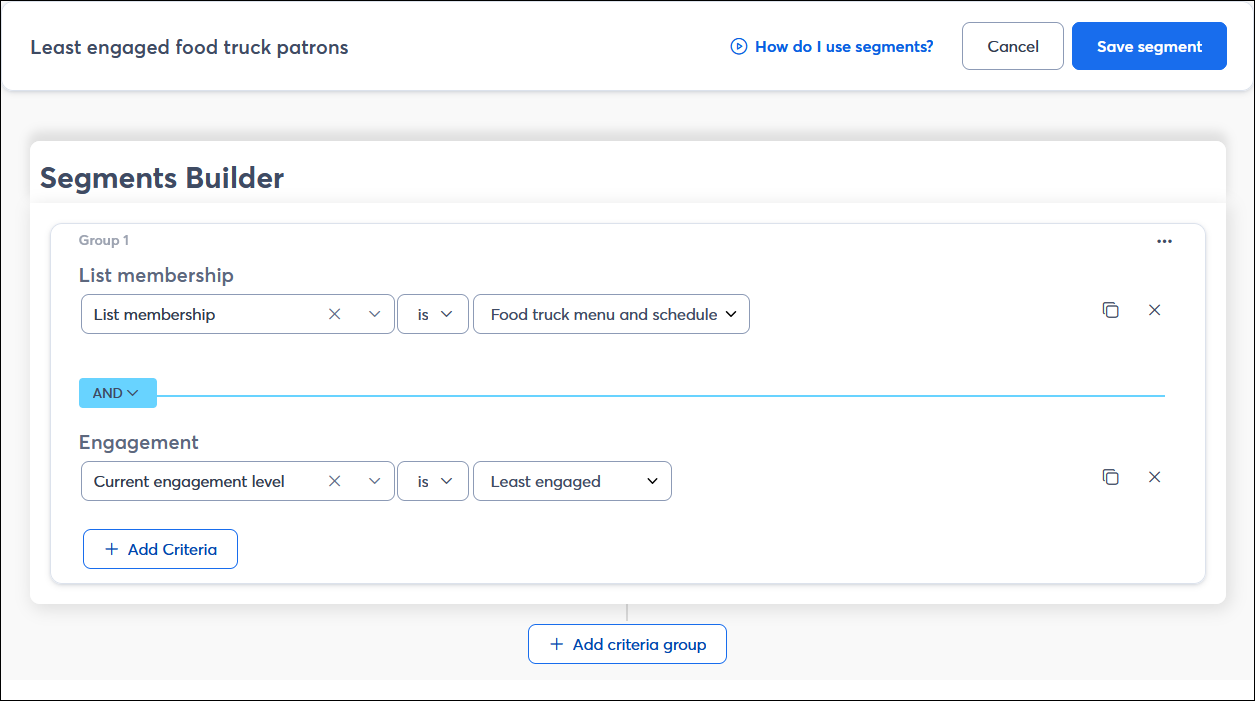Clear the selected Current engagement level field
1255x701 pixels.
(x=334, y=480)
